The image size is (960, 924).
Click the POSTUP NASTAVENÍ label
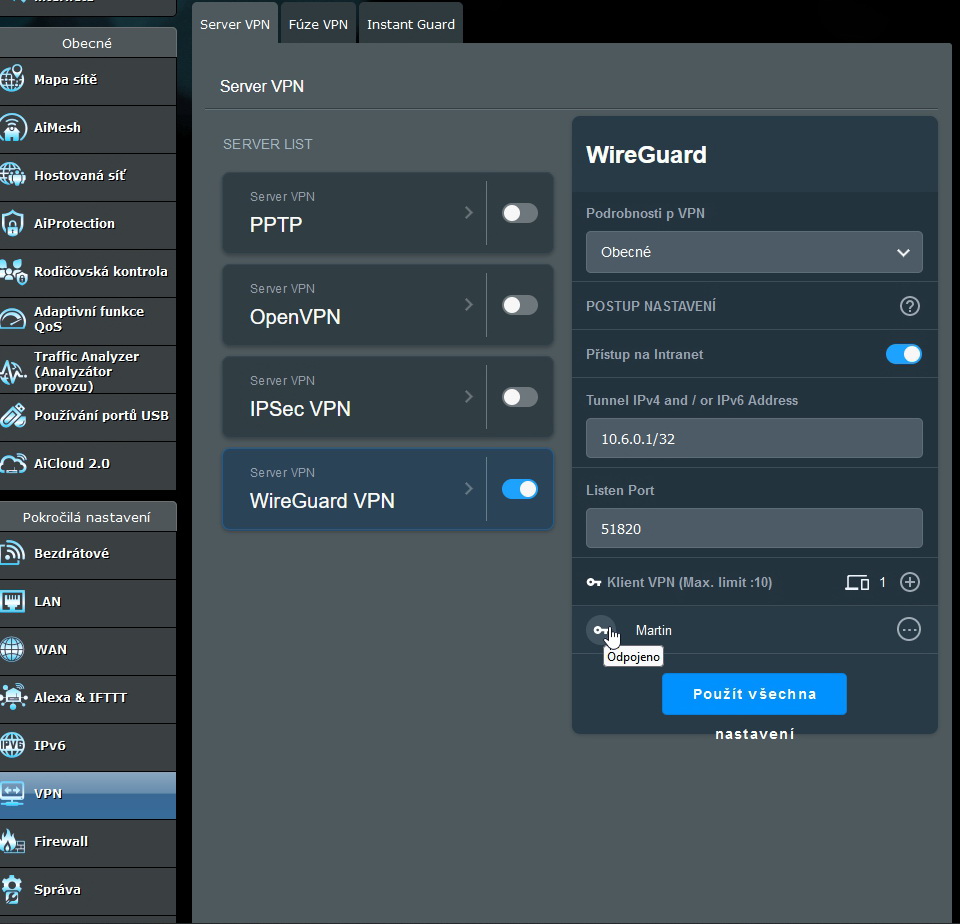(651, 306)
